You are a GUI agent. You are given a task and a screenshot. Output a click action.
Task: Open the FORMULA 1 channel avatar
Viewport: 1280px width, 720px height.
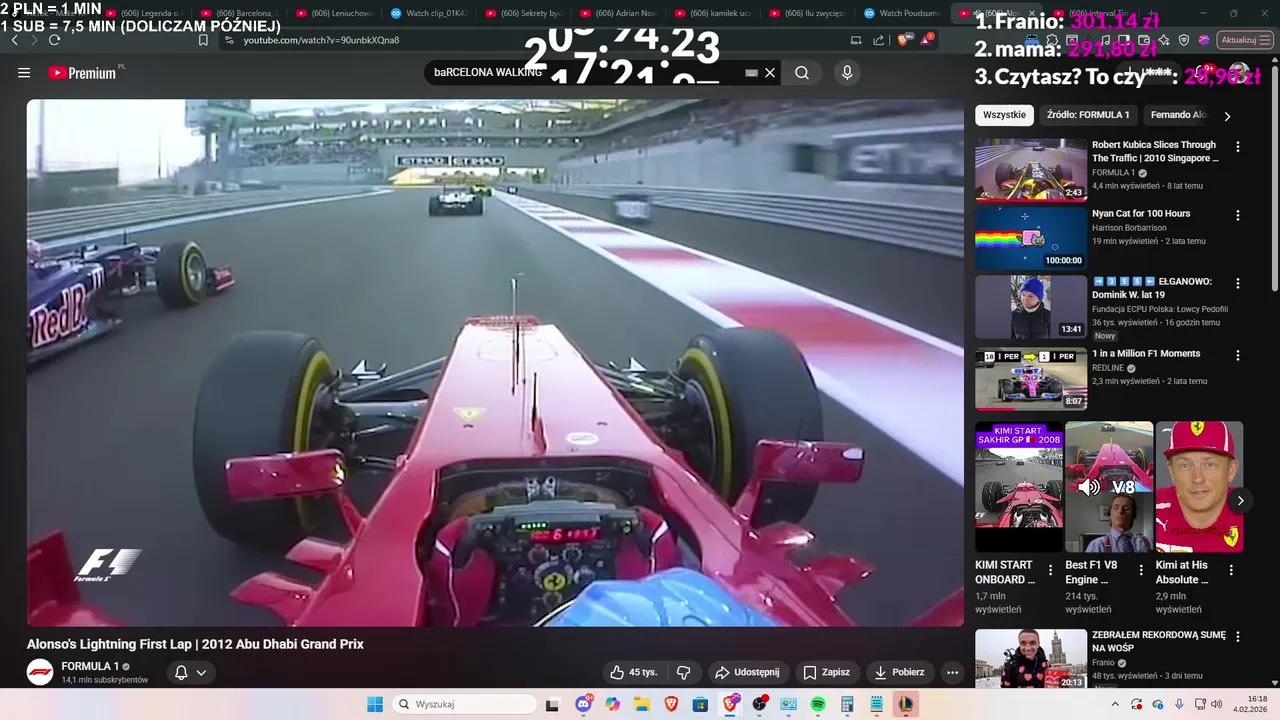[x=40, y=672]
